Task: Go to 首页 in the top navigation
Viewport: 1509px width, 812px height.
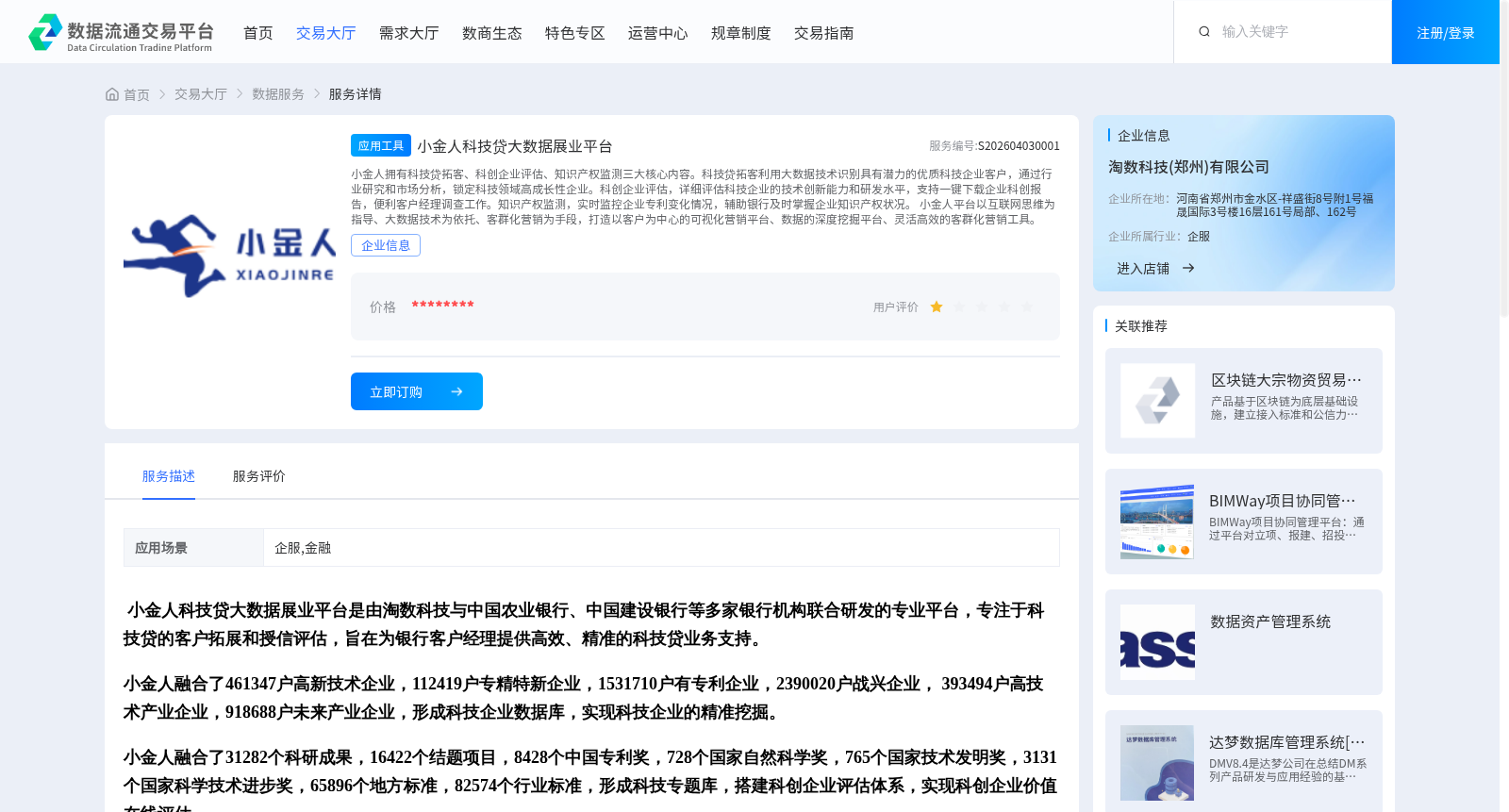Action: click(258, 33)
